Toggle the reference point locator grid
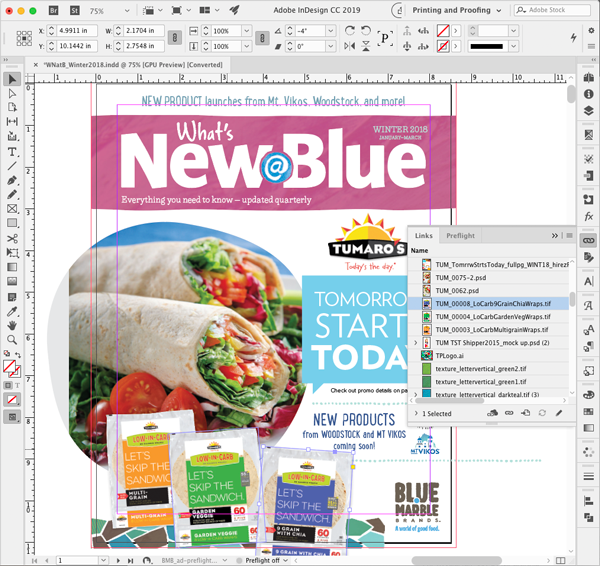Viewport: 600px width, 566px height. click(24, 38)
